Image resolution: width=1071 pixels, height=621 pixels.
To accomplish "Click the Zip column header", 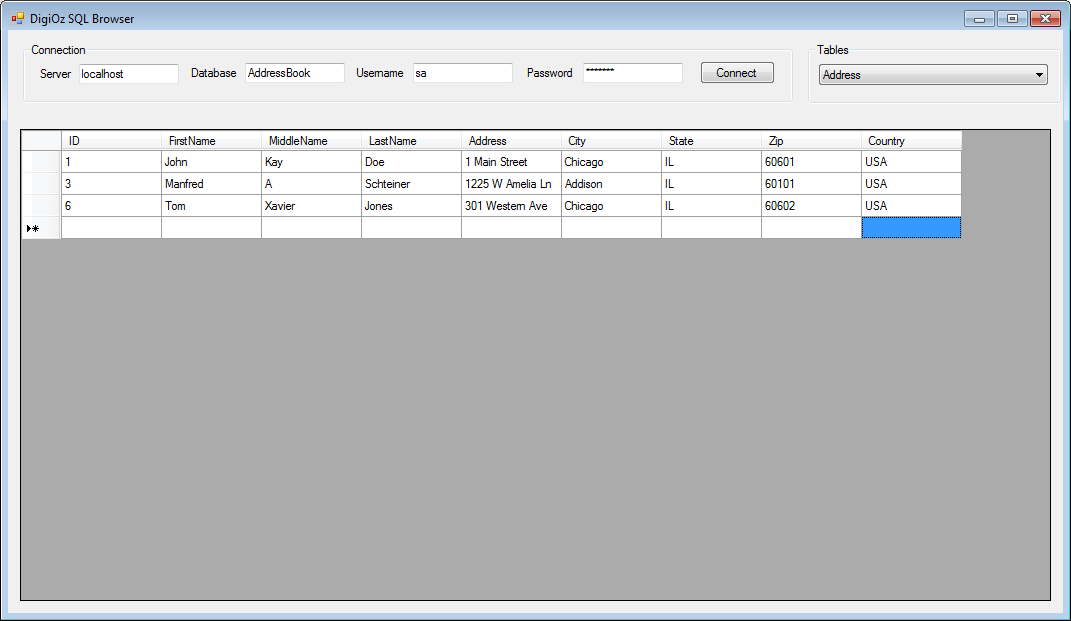I will pyautogui.click(x=811, y=141).
